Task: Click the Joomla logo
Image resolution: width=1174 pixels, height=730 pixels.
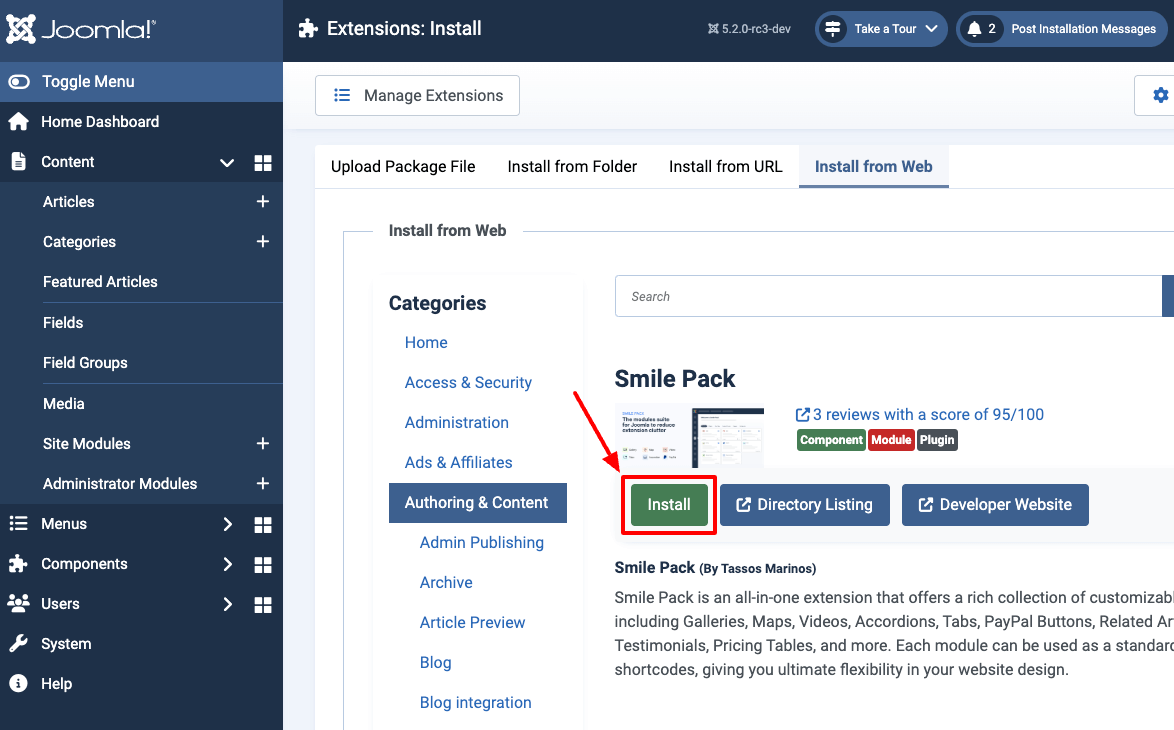Action: pos(81,29)
